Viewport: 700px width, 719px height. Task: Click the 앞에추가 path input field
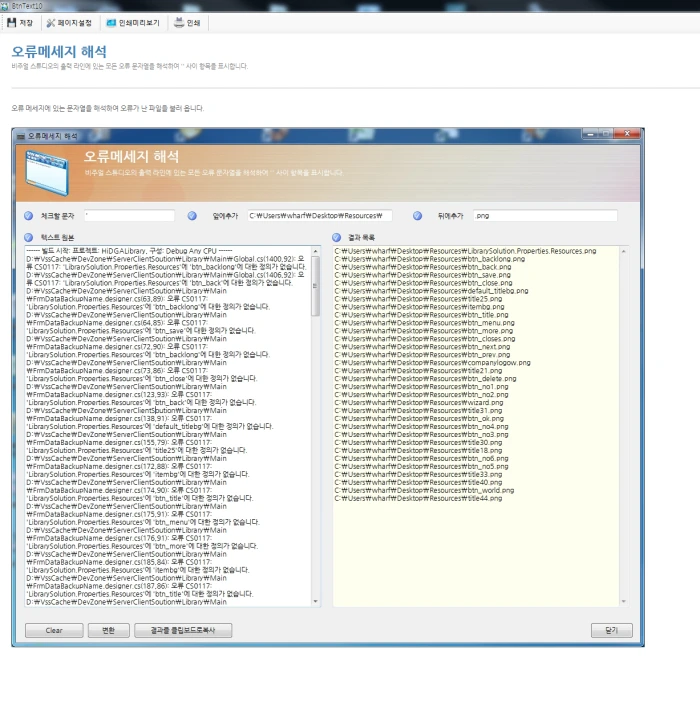320,216
